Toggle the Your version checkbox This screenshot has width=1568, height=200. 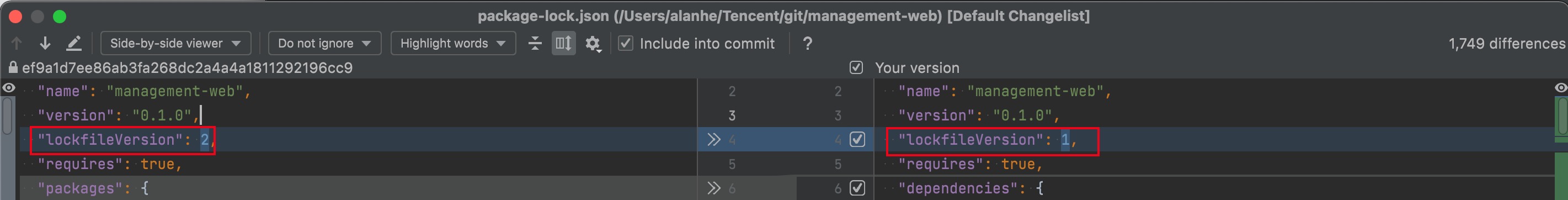coord(856,68)
